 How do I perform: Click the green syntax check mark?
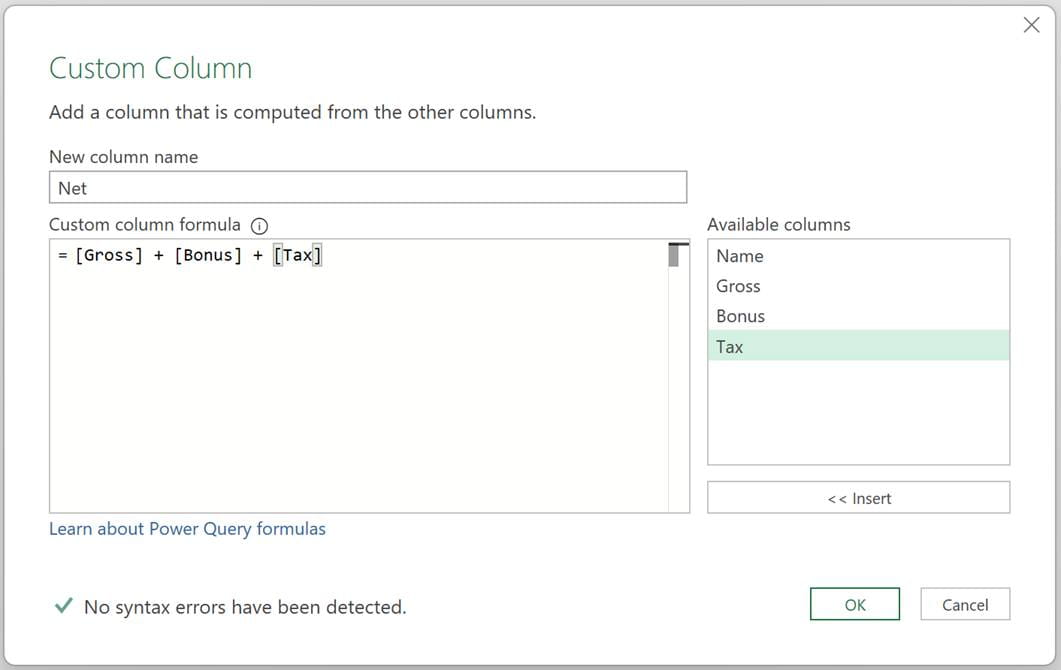[64, 605]
